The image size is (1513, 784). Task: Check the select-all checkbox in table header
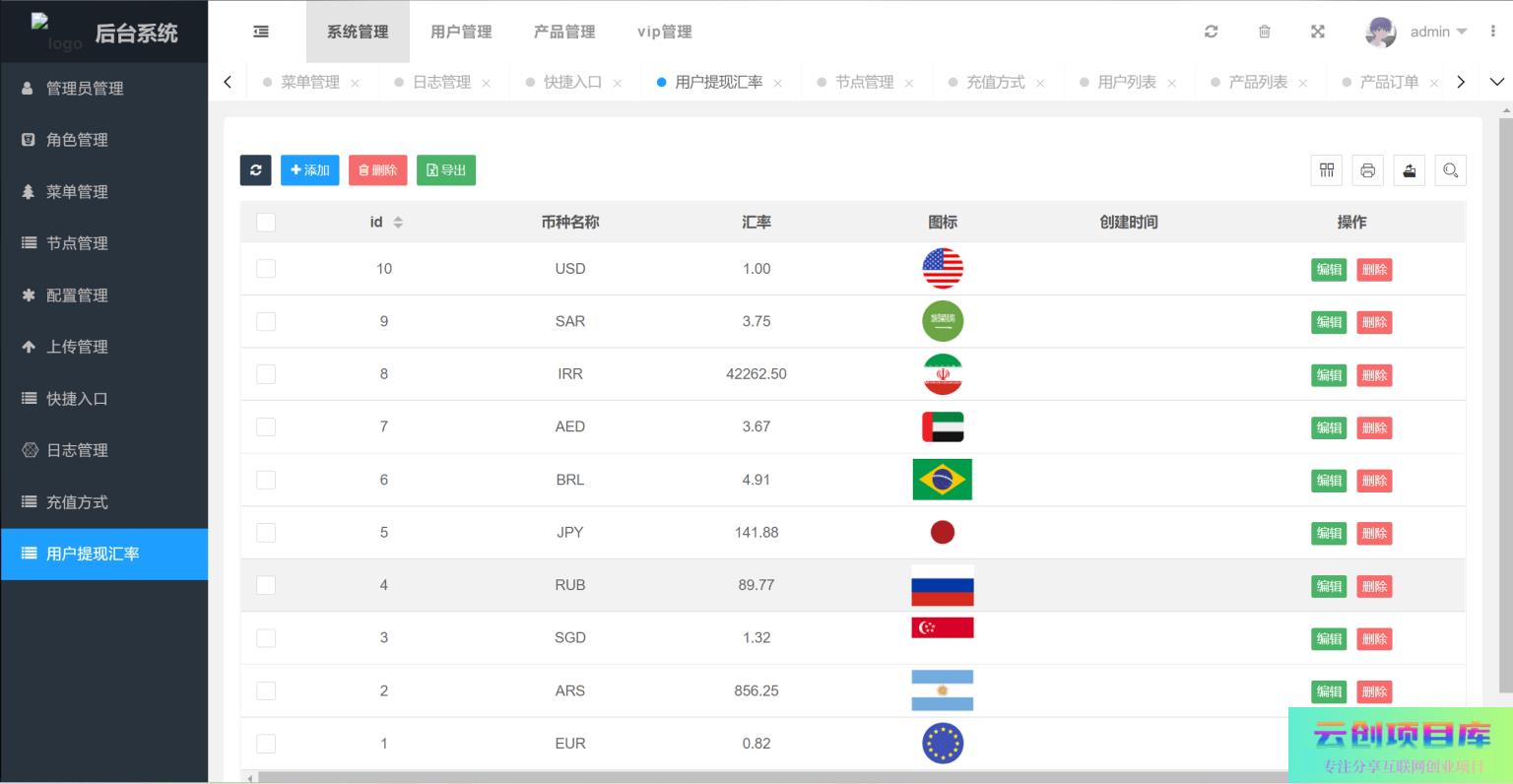(x=266, y=223)
